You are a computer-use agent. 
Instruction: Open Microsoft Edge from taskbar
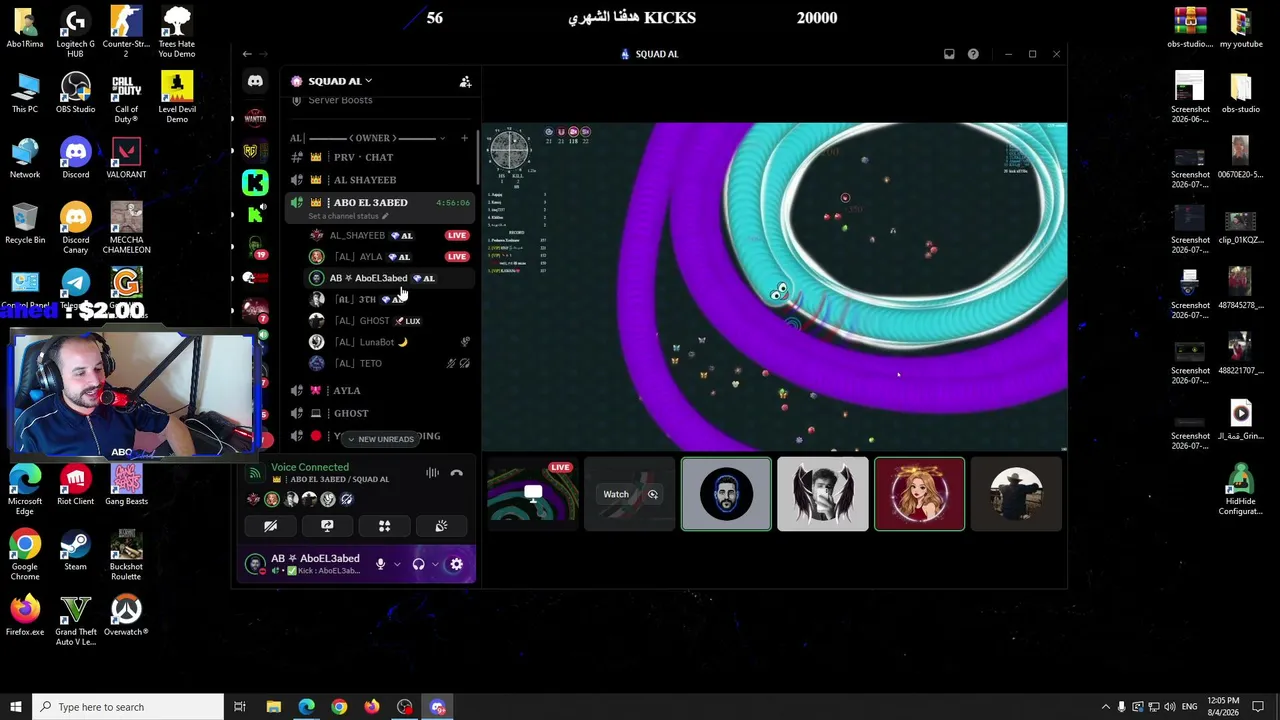[306, 707]
